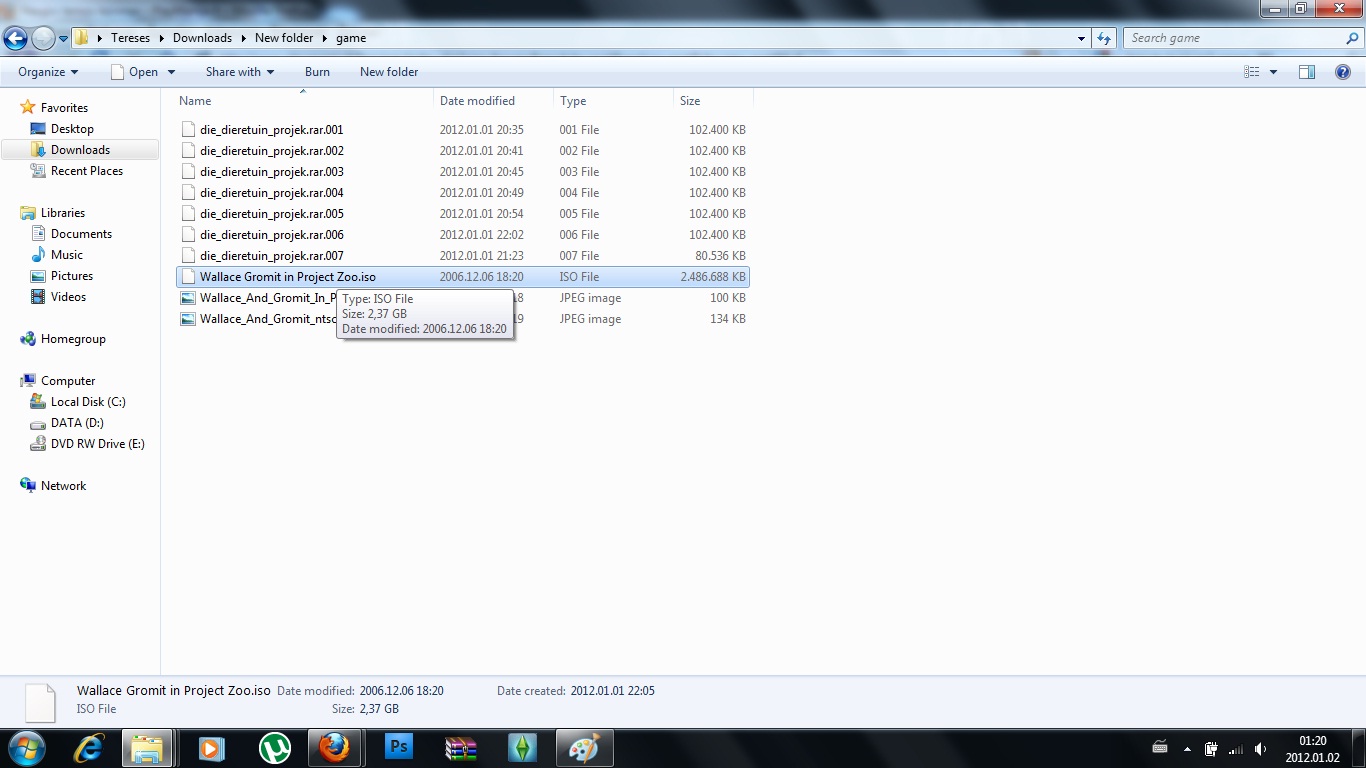The image size is (1366, 768).
Task: Open the DATA (D:) drive
Action: 77,423
